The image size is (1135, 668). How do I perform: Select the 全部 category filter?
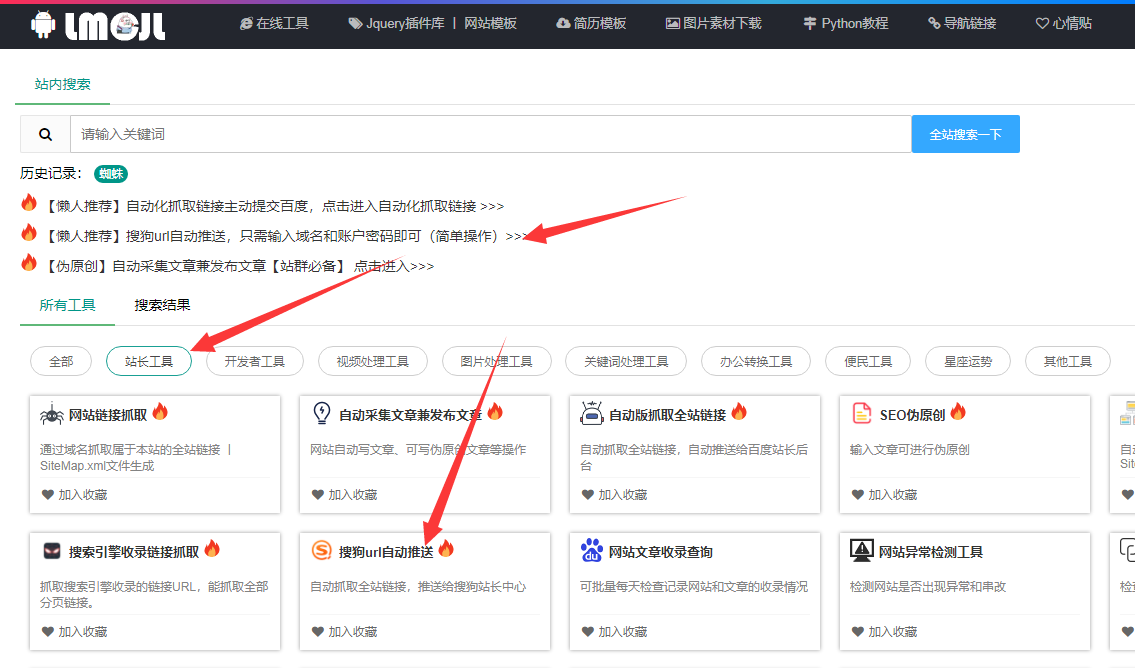click(61, 361)
